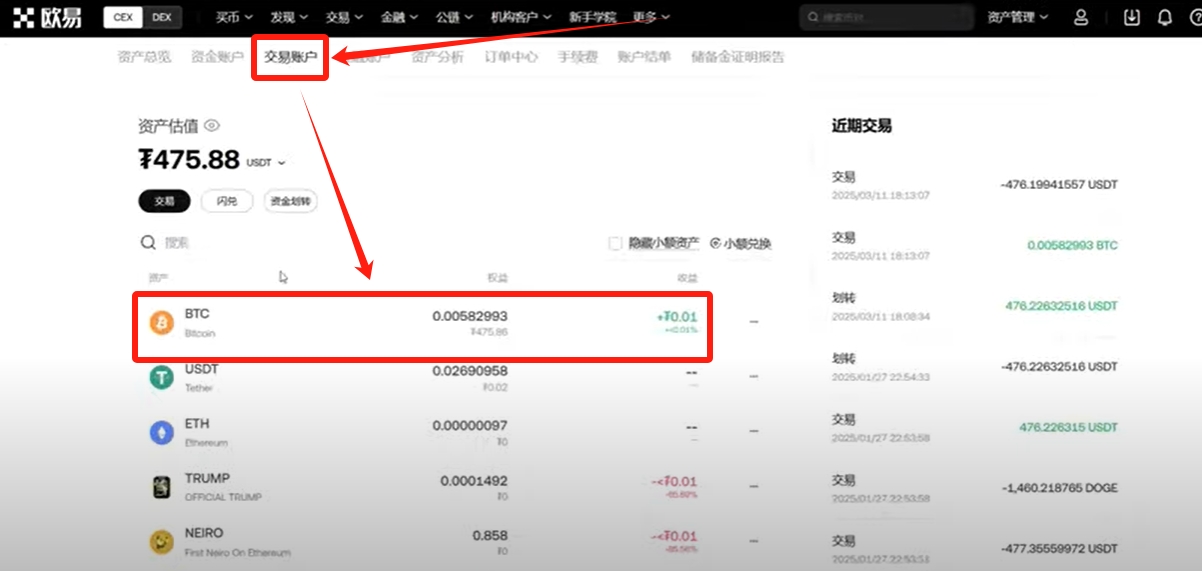Click the top search box

pos(886,17)
